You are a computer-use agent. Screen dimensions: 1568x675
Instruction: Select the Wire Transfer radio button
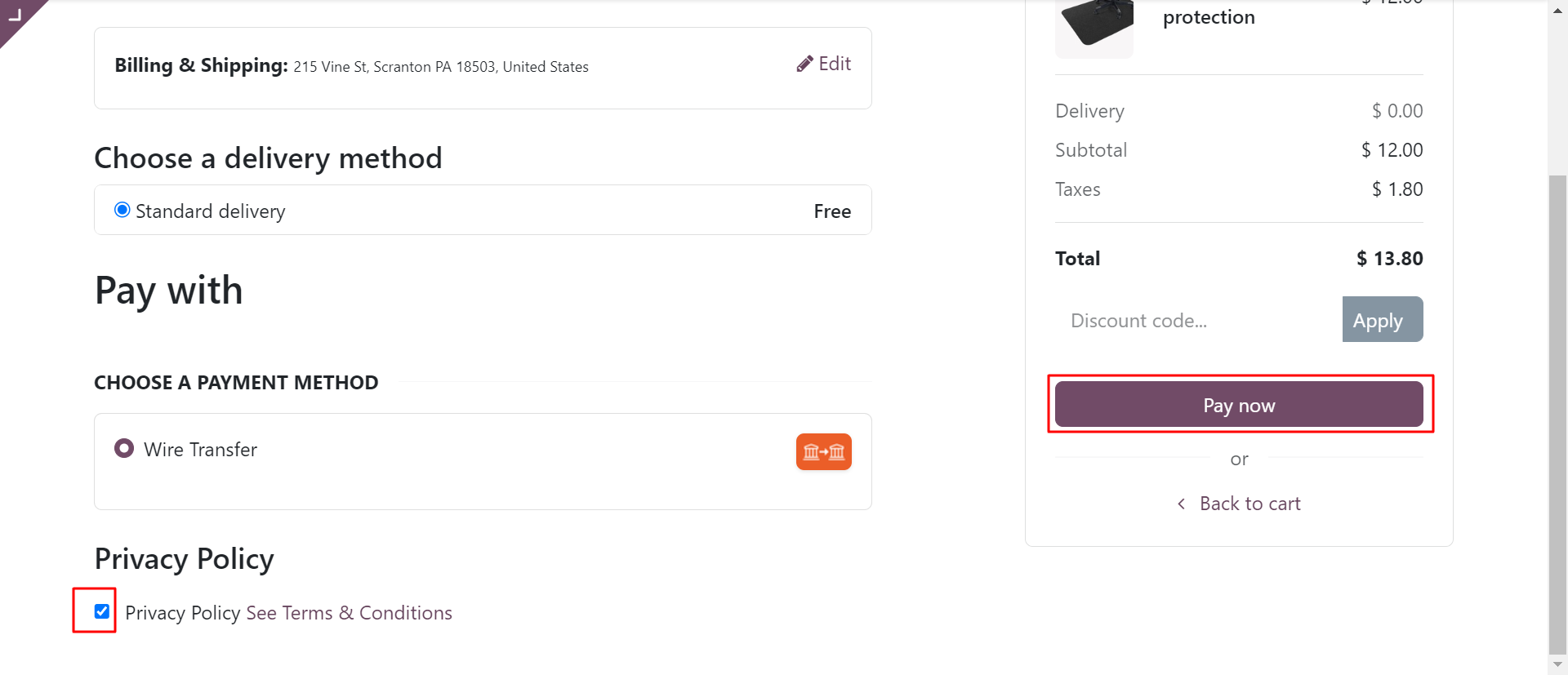tap(124, 449)
